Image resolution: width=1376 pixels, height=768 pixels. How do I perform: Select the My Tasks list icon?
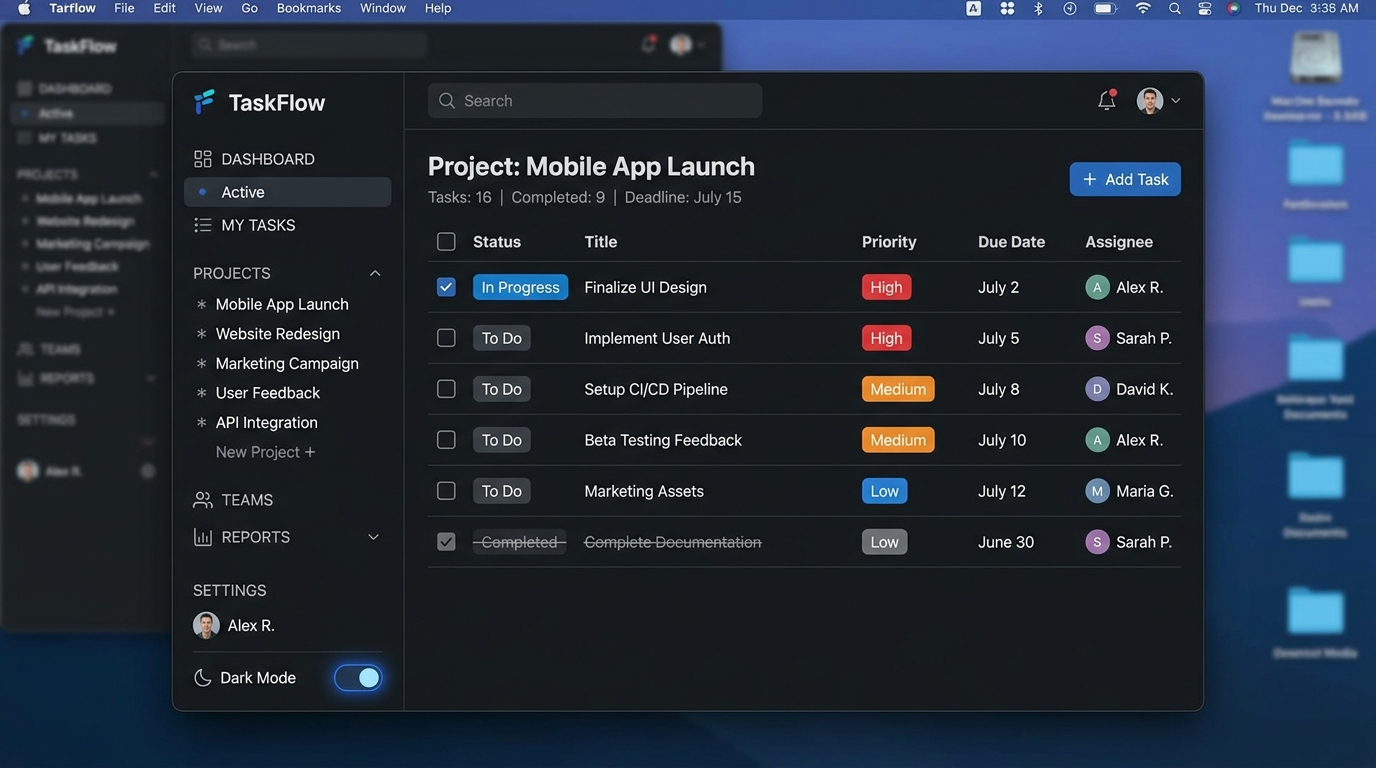tap(202, 224)
